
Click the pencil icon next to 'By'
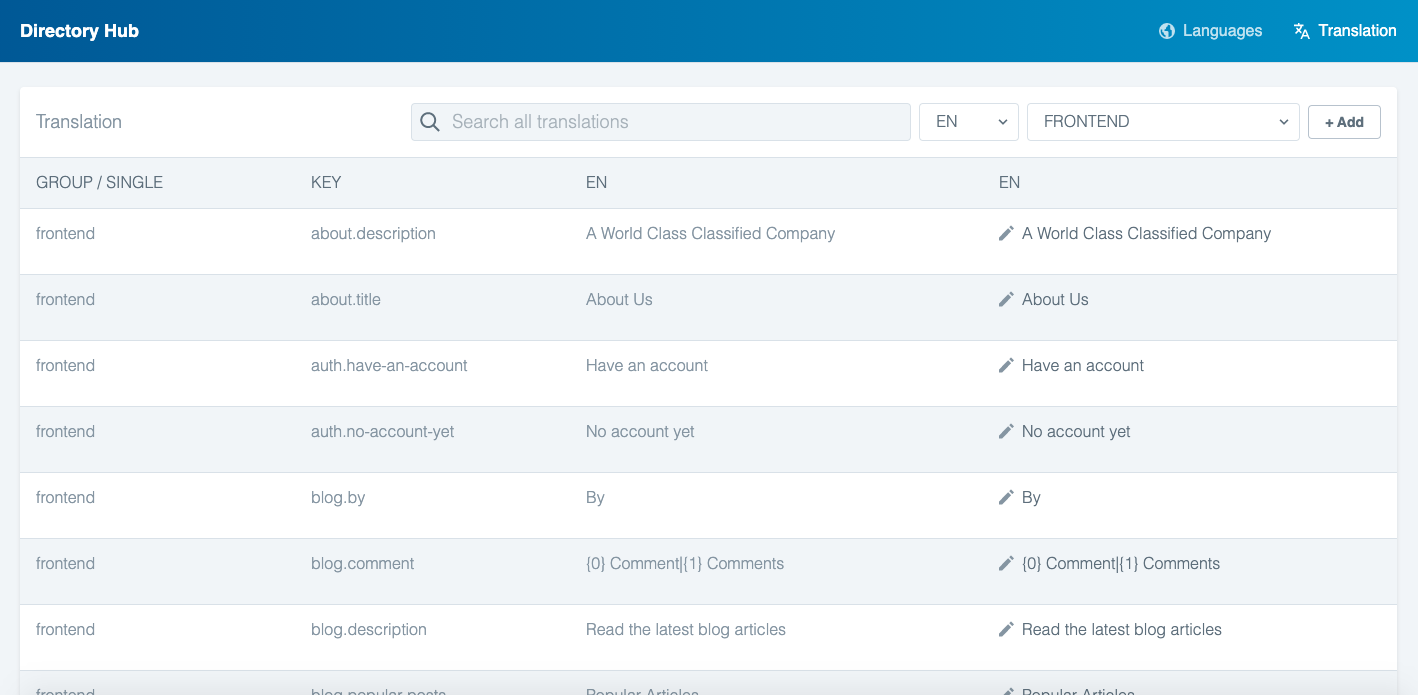(x=1006, y=497)
